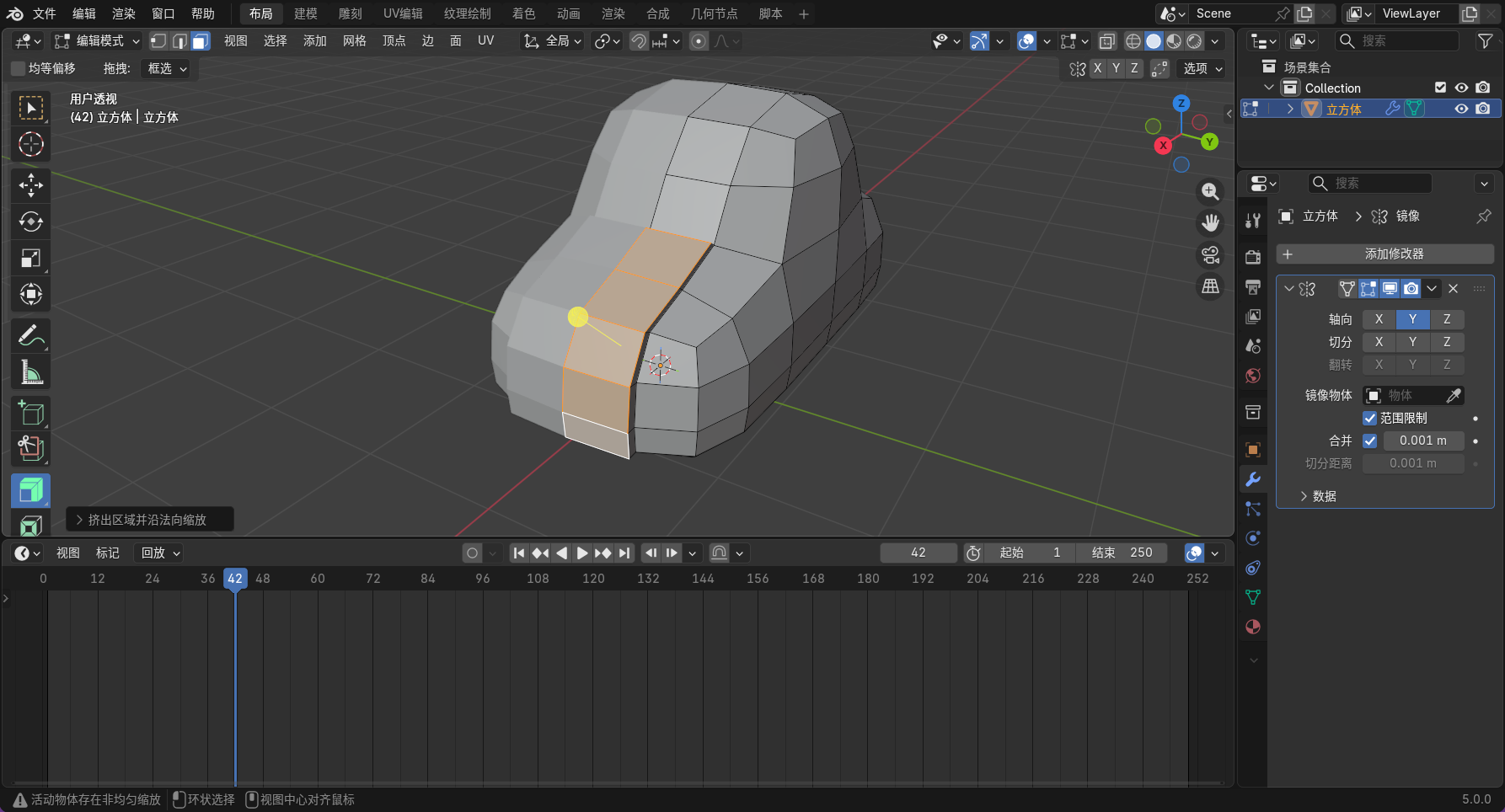Switch to face select mode
Screen dimensions: 1505x812
(x=200, y=41)
